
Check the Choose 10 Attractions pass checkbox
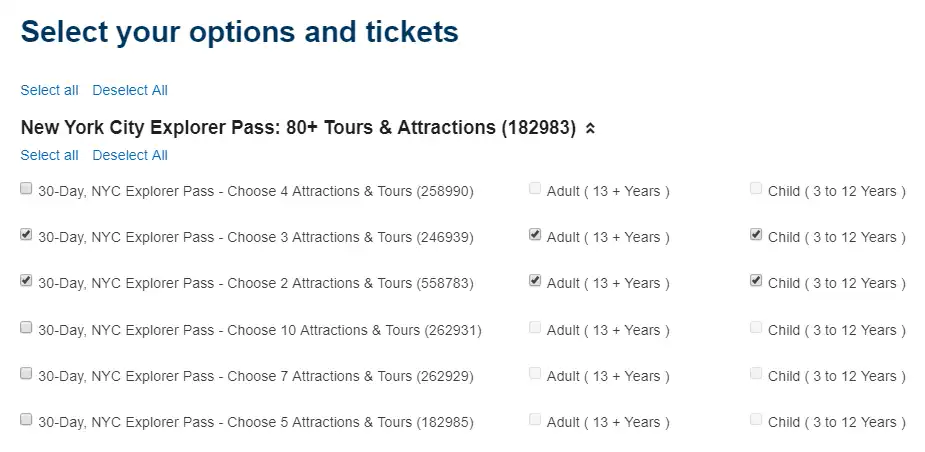pyautogui.click(x=26, y=328)
